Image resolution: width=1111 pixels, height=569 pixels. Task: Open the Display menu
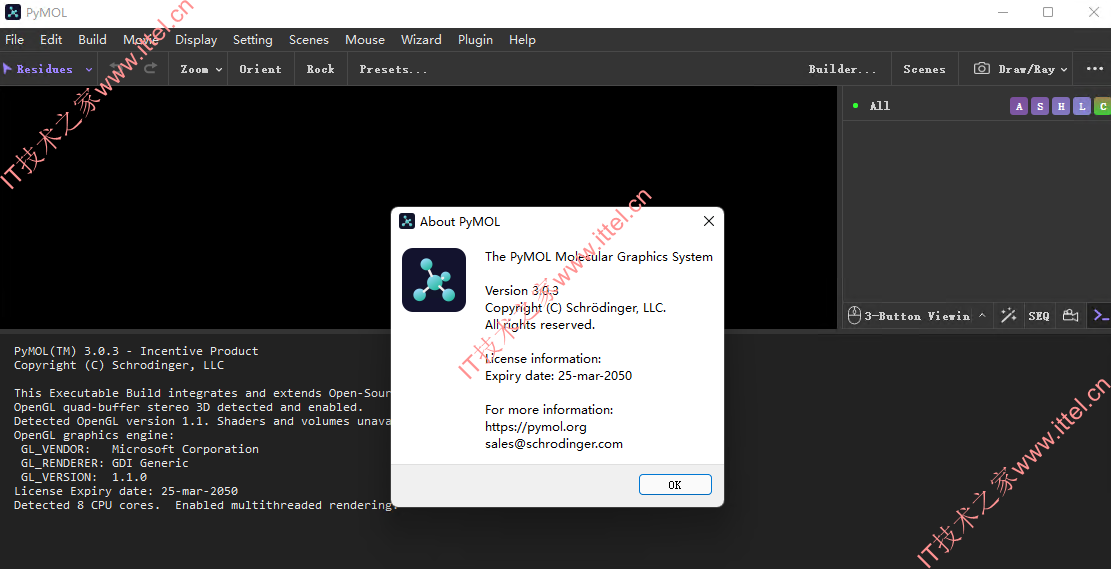click(196, 40)
